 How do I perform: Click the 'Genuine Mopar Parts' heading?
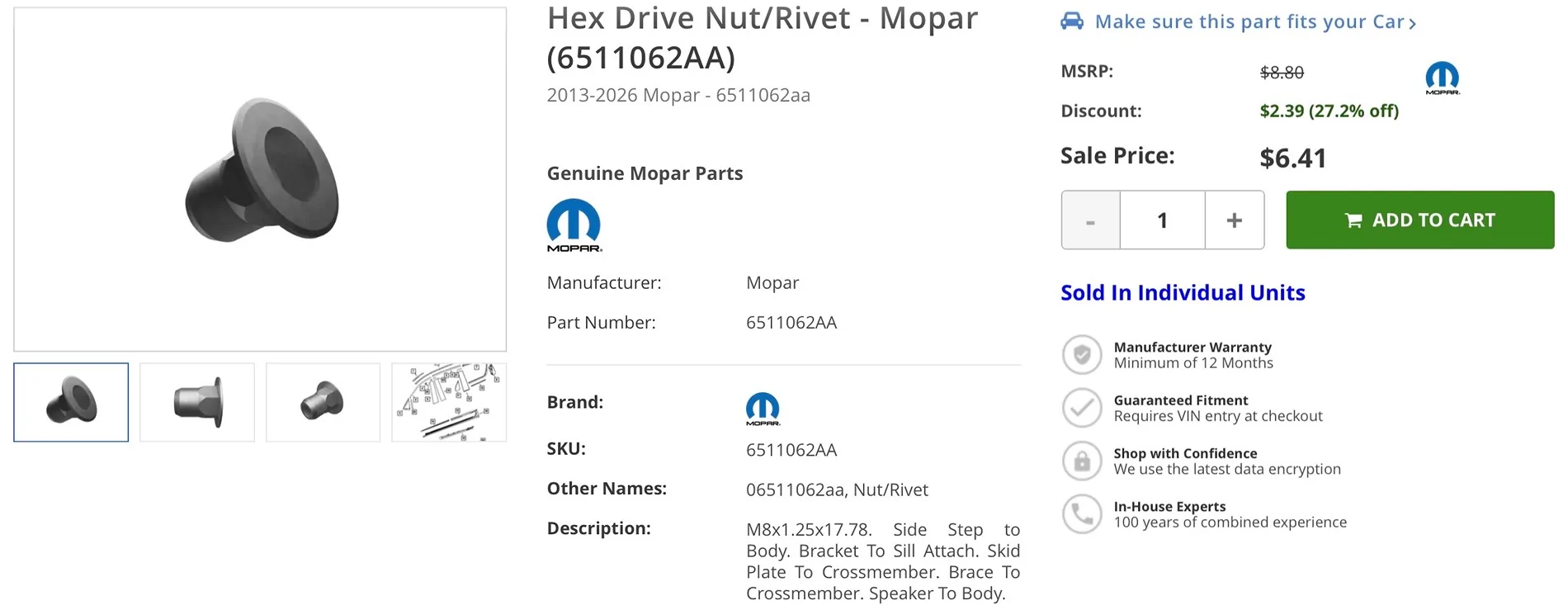click(645, 173)
